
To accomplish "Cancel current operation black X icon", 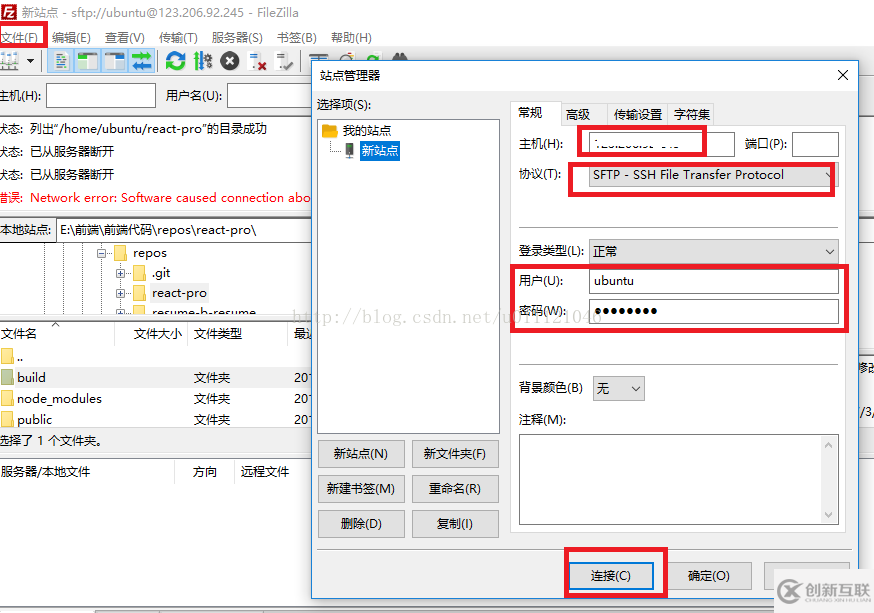I will [229, 61].
